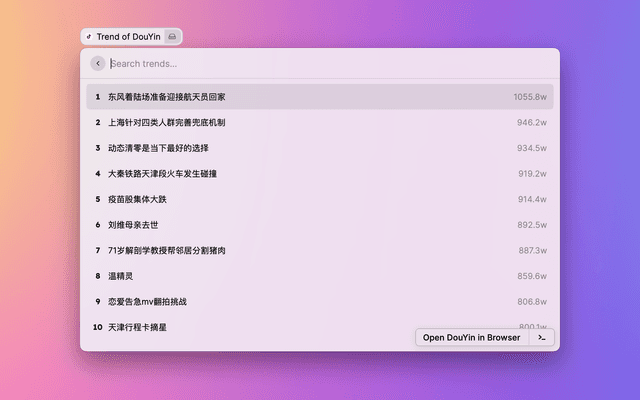Image resolution: width=640 pixels, height=400 pixels.
Task: Open the actions panel terminal-prompt icon
Action: (542, 337)
